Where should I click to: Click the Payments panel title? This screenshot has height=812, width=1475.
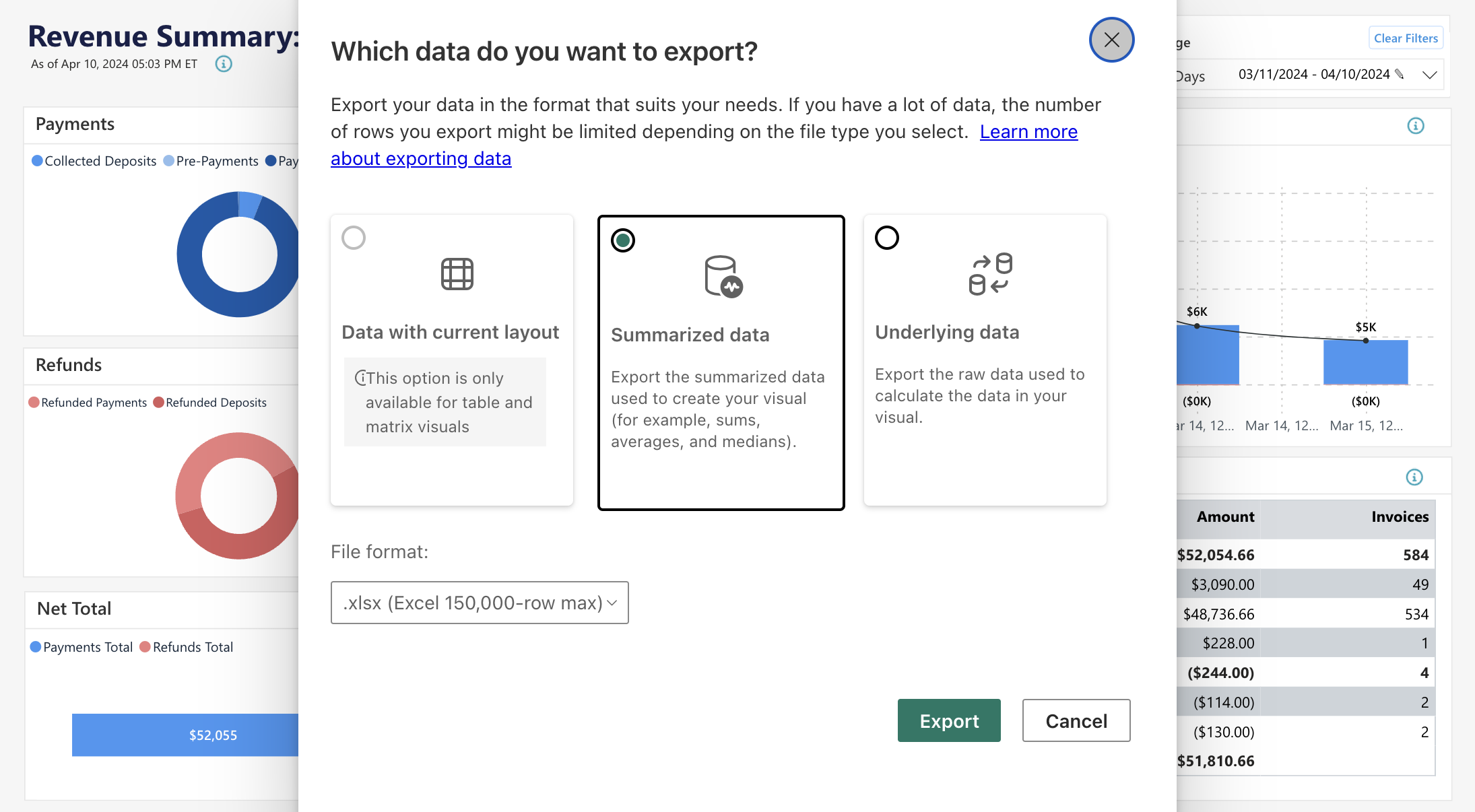[x=75, y=124]
